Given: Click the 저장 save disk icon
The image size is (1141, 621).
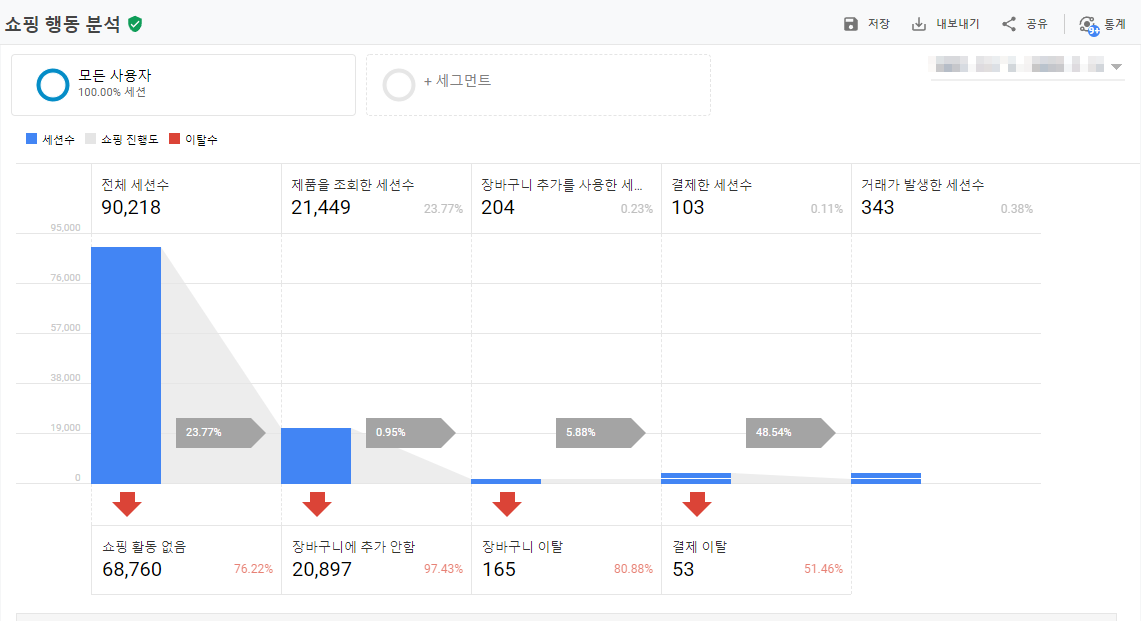Looking at the screenshot, I should click(851, 24).
